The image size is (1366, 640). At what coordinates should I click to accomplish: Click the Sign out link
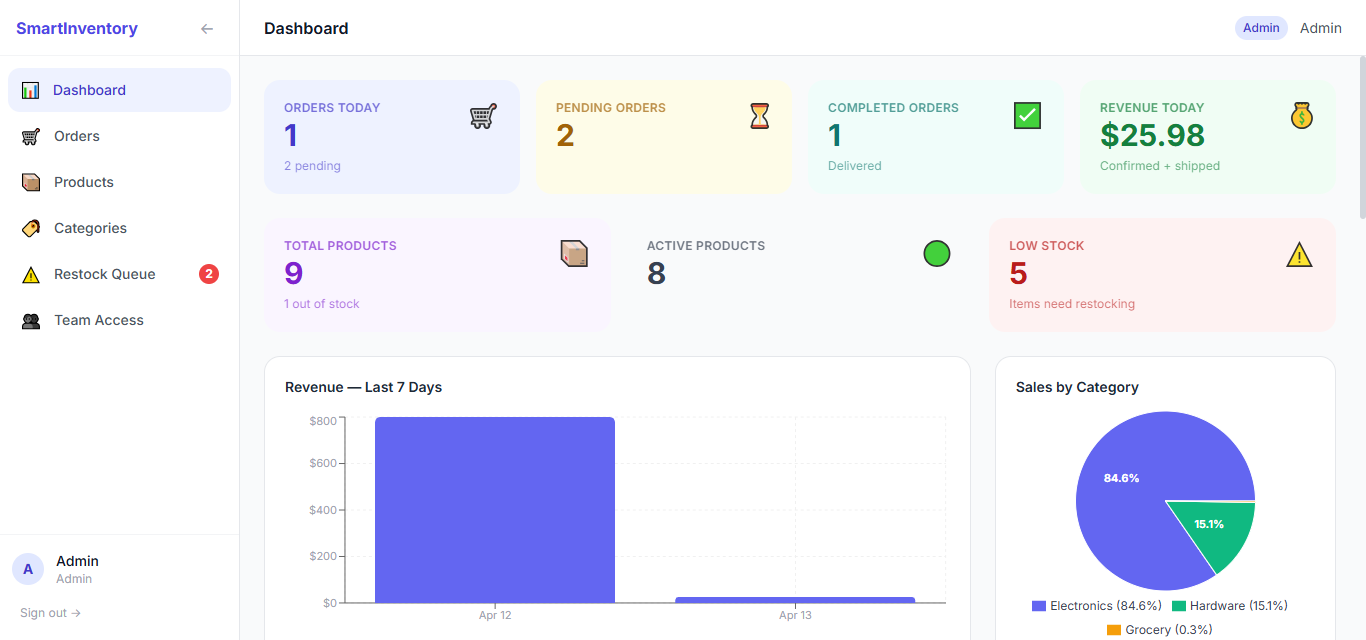point(50,613)
